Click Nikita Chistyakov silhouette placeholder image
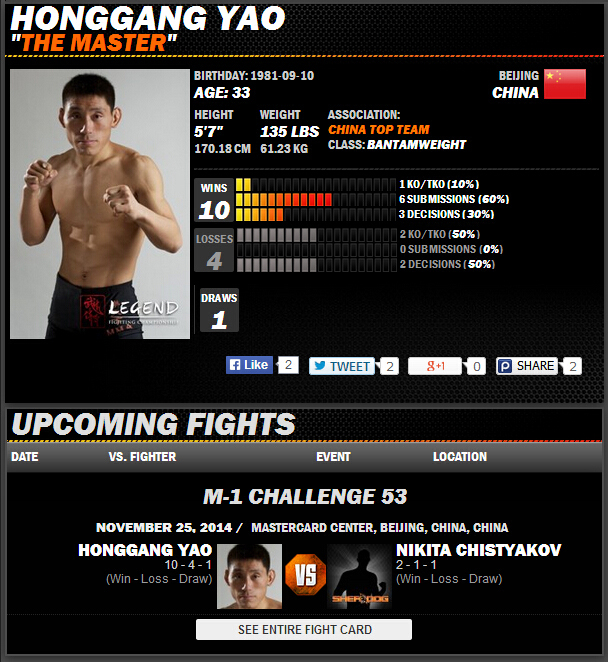The height and width of the screenshot is (662, 608). tap(360, 576)
